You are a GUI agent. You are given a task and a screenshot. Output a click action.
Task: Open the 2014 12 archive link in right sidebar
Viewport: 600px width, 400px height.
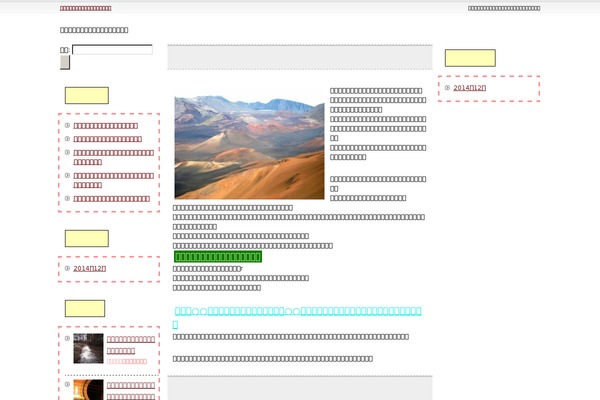click(470, 88)
